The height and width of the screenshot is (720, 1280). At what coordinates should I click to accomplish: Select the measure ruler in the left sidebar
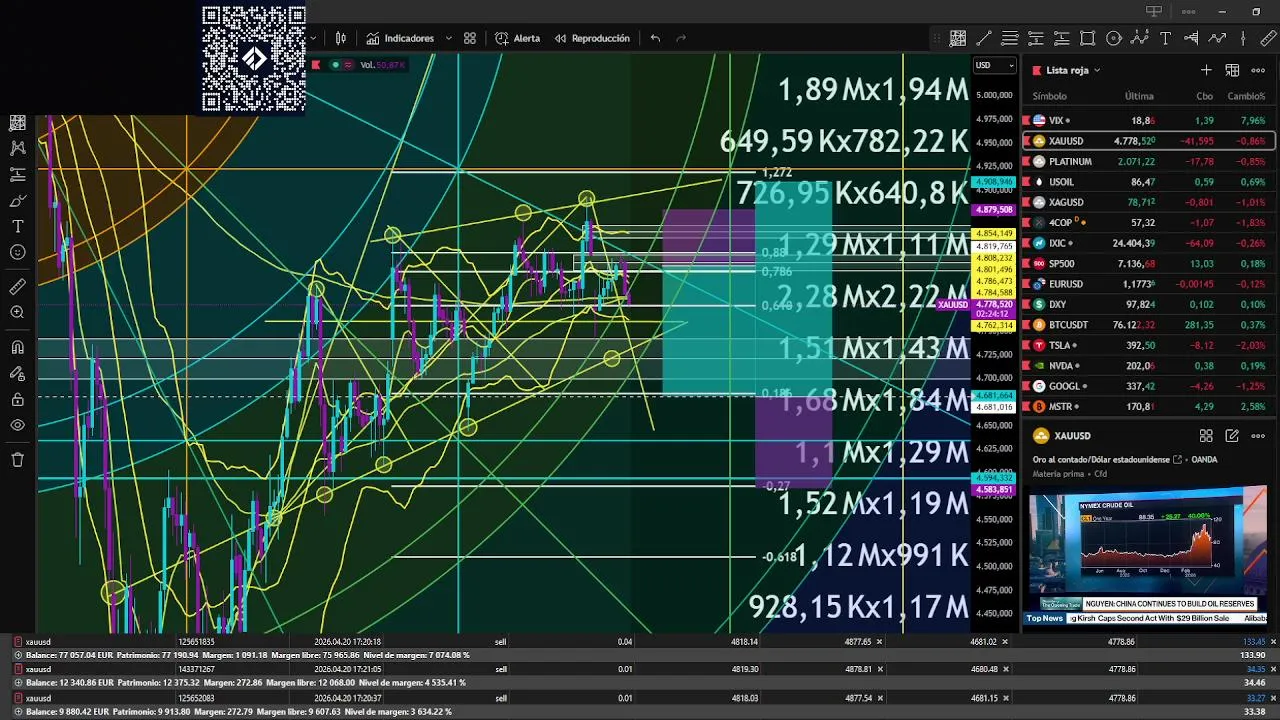[x=17, y=286]
